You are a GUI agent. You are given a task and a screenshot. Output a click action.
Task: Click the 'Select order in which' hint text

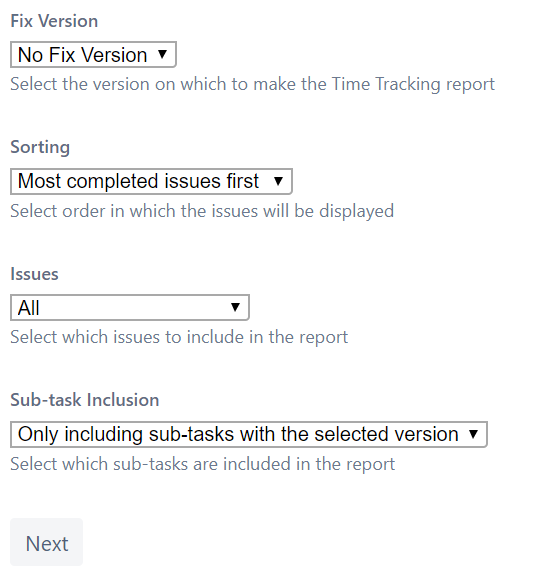(x=202, y=211)
